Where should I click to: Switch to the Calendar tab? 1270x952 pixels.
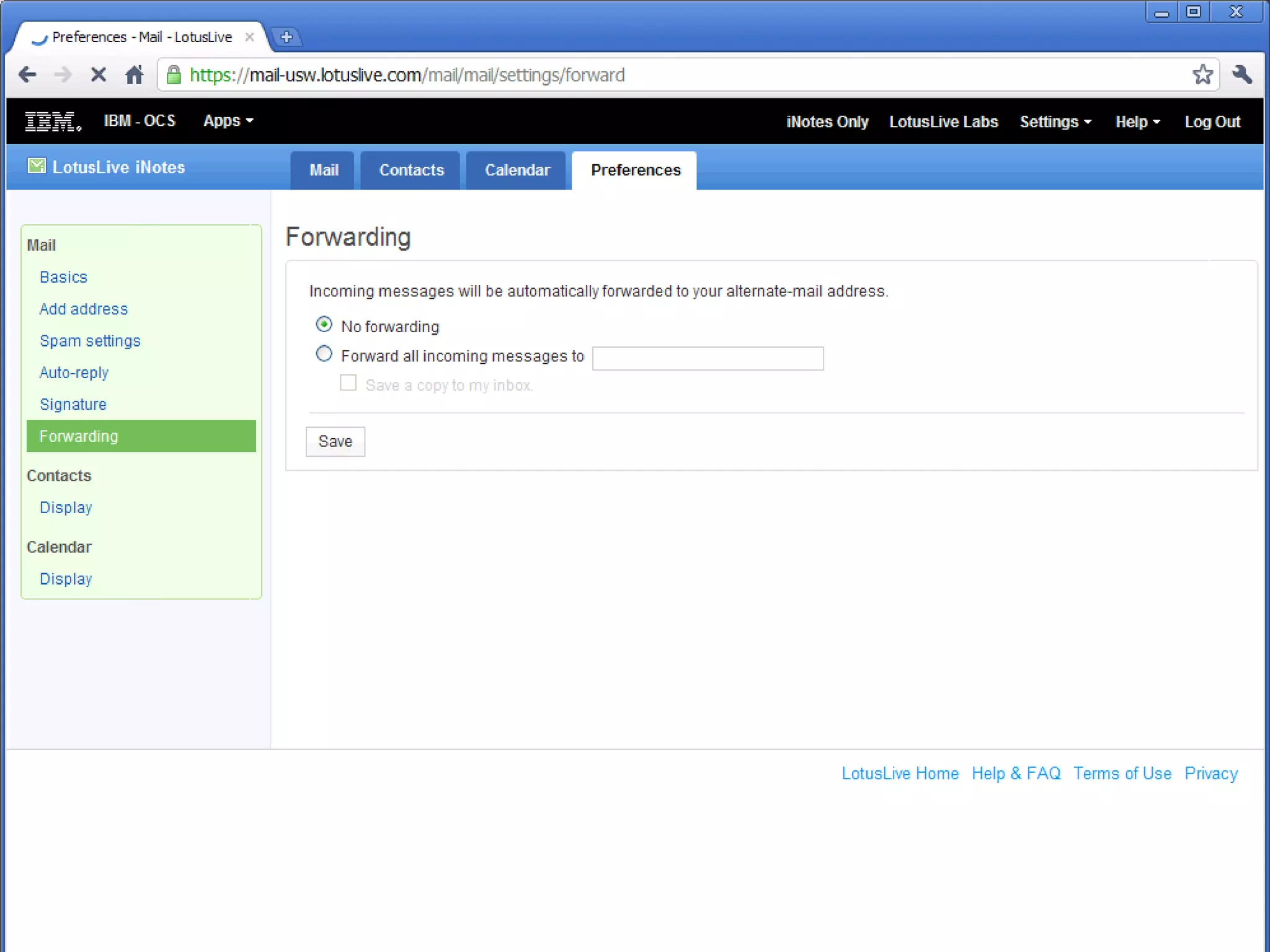(517, 170)
